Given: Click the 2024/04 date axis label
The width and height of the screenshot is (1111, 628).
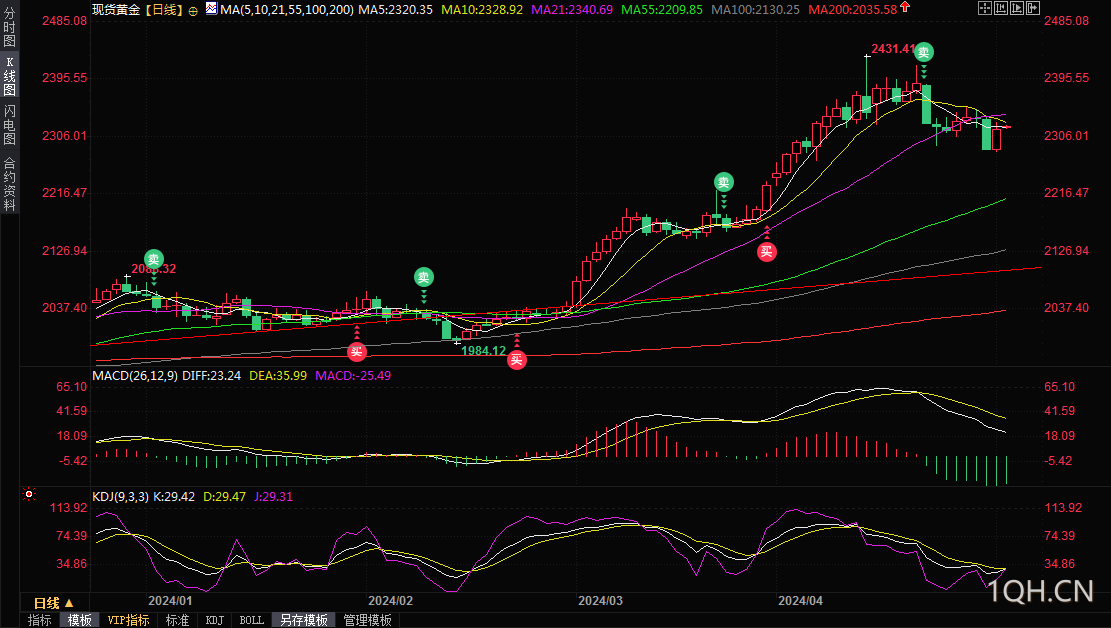Looking at the screenshot, I should pyautogui.click(x=800, y=600).
